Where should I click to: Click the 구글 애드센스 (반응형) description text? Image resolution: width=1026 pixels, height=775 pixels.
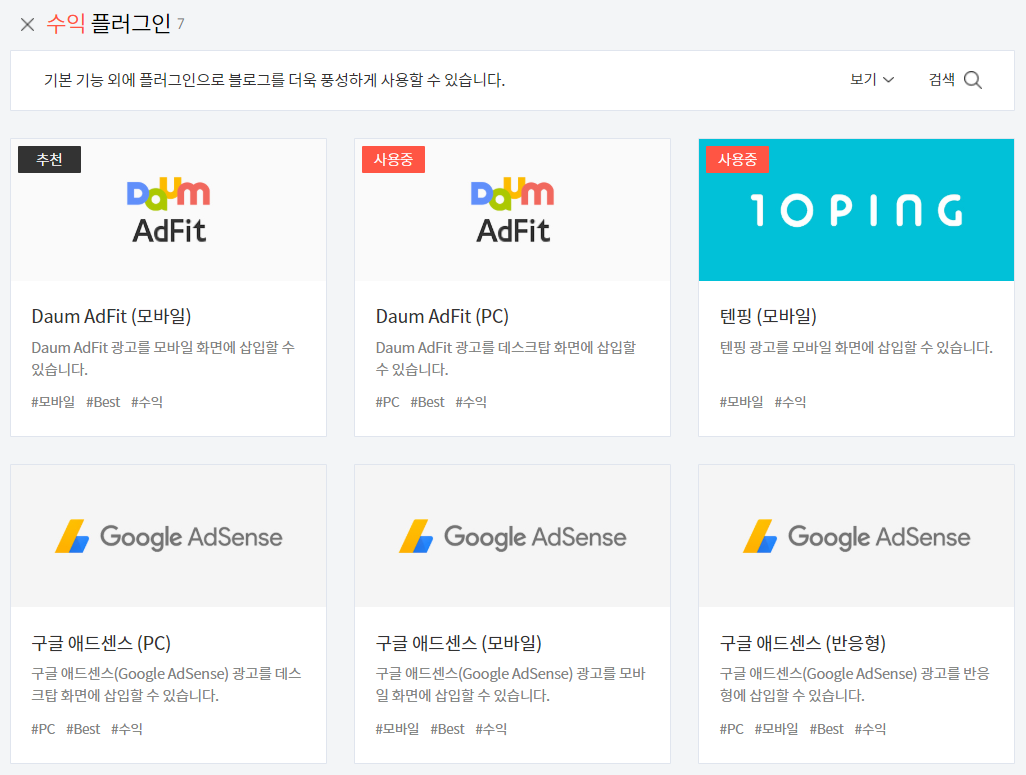(x=855, y=684)
